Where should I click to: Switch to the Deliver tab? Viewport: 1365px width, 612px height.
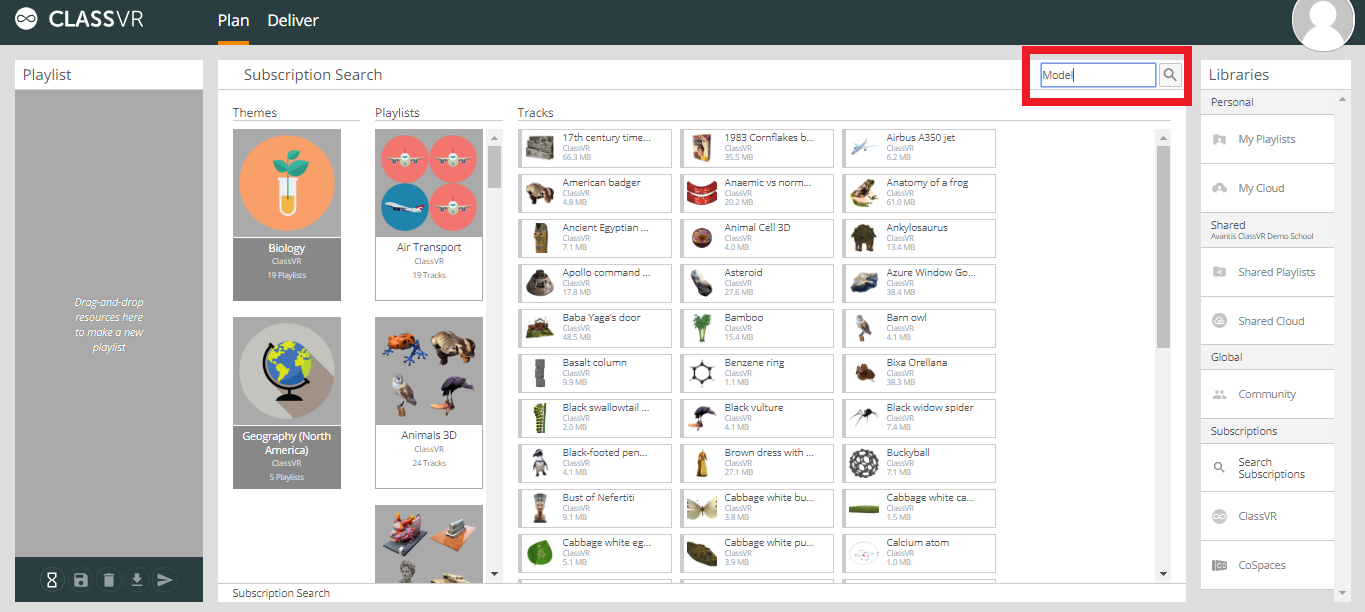(293, 20)
